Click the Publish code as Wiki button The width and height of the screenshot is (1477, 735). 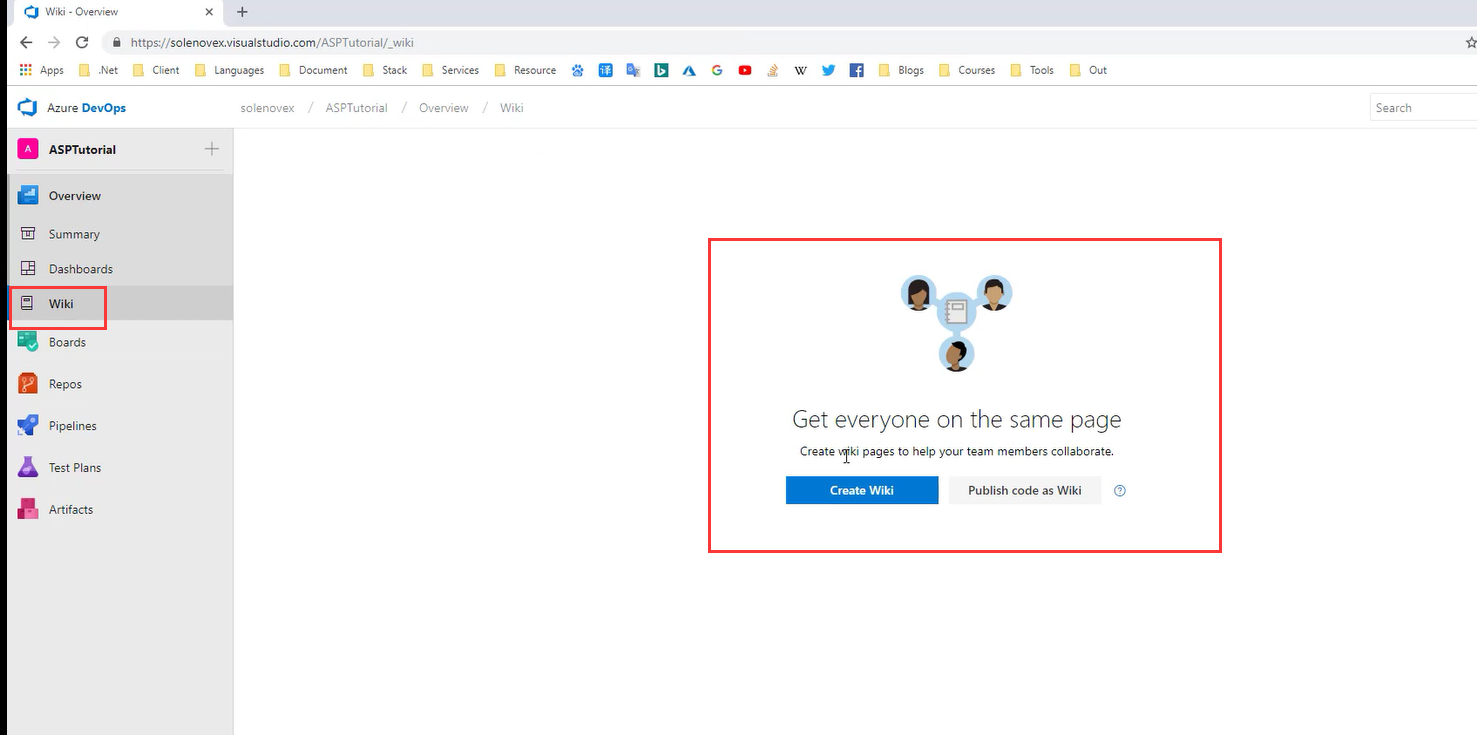pos(1024,491)
